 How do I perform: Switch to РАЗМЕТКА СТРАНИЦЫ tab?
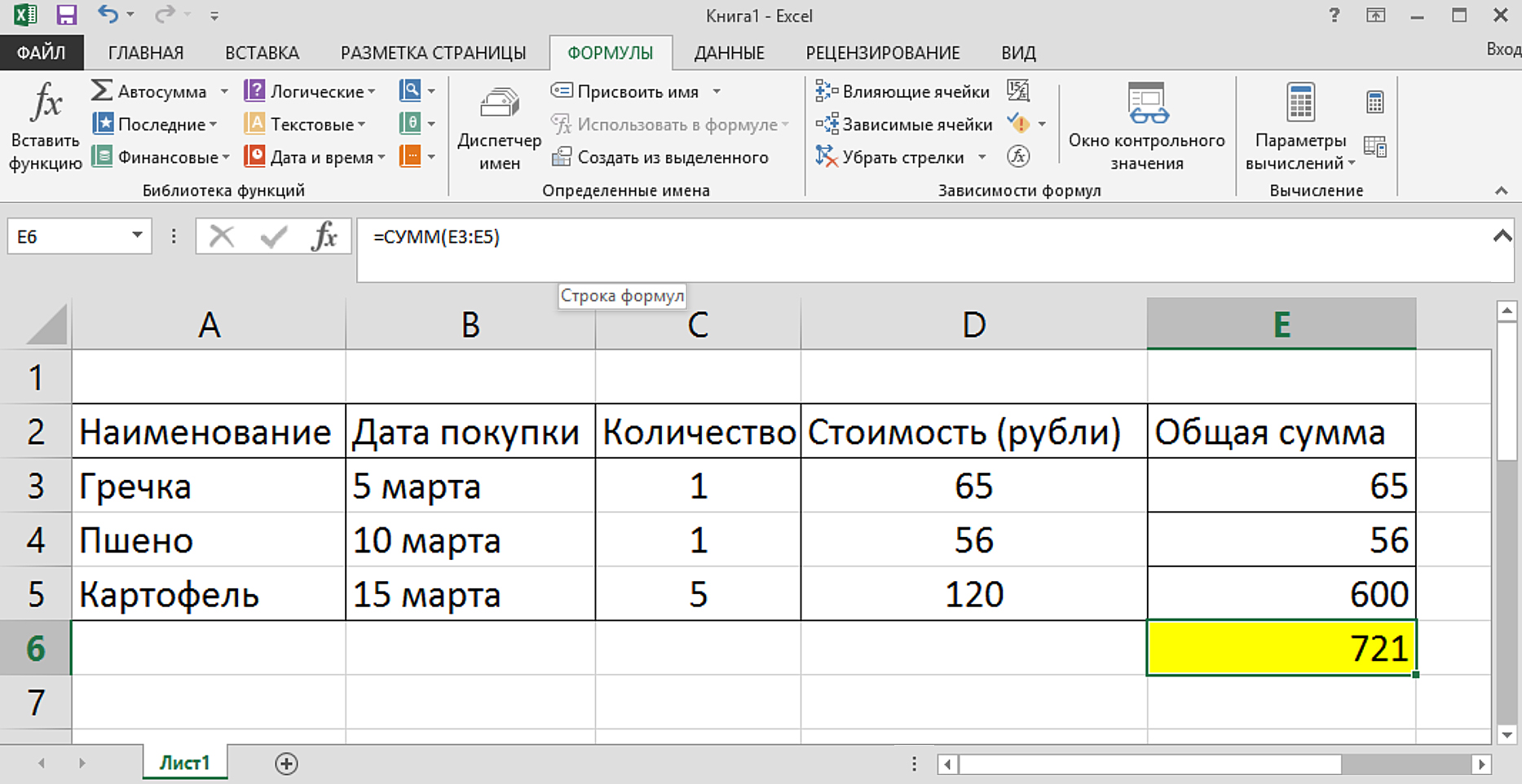434,53
